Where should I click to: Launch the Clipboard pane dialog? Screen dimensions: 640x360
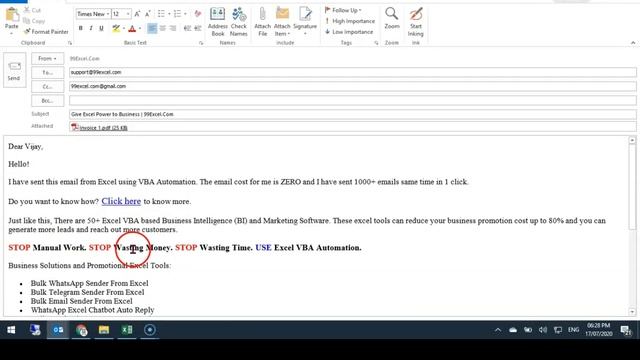click(70, 43)
